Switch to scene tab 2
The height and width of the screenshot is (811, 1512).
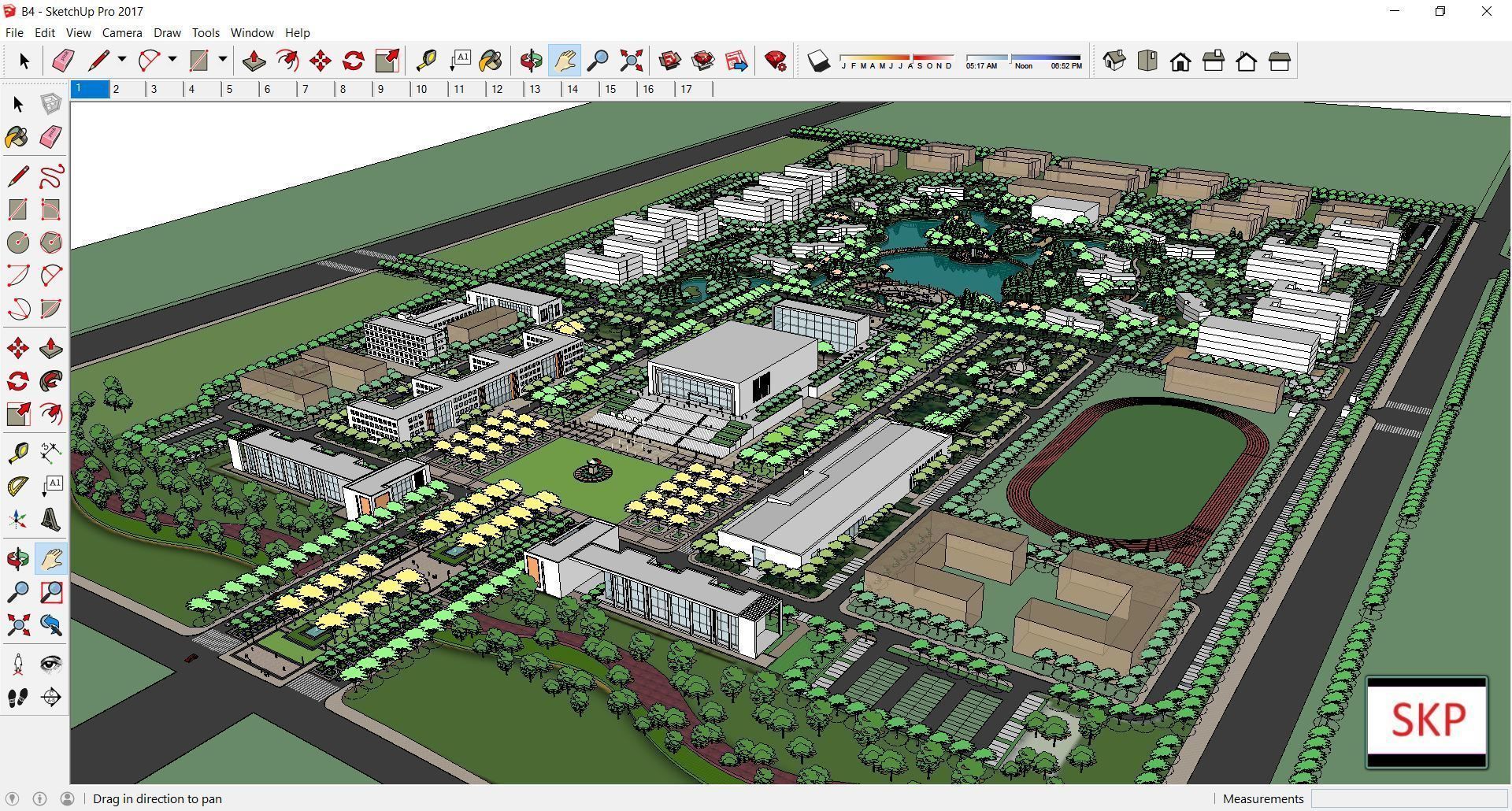tap(128, 89)
